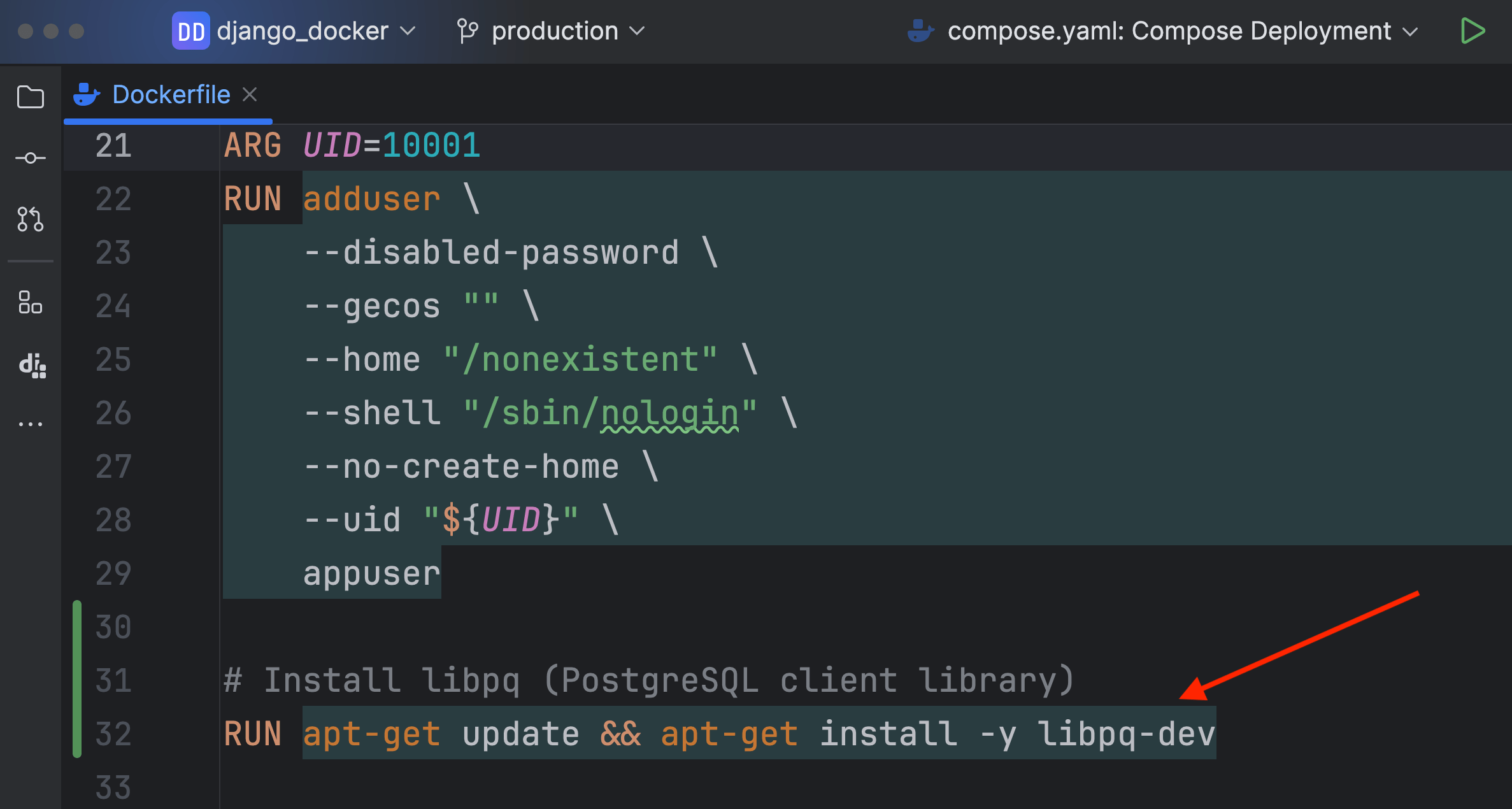Click line number 32 in gutter

pos(113,734)
